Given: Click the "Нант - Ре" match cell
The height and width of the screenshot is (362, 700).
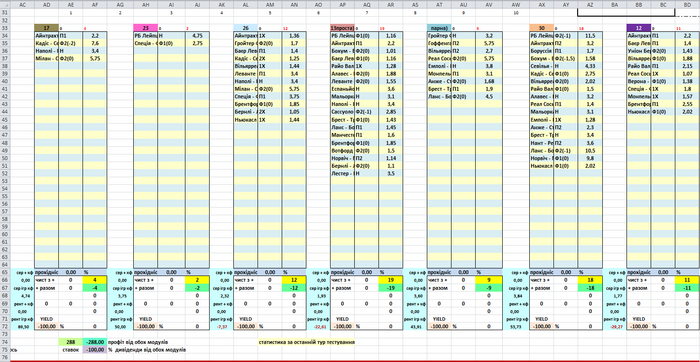Looking at the screenshot, I should click(542, 142).
